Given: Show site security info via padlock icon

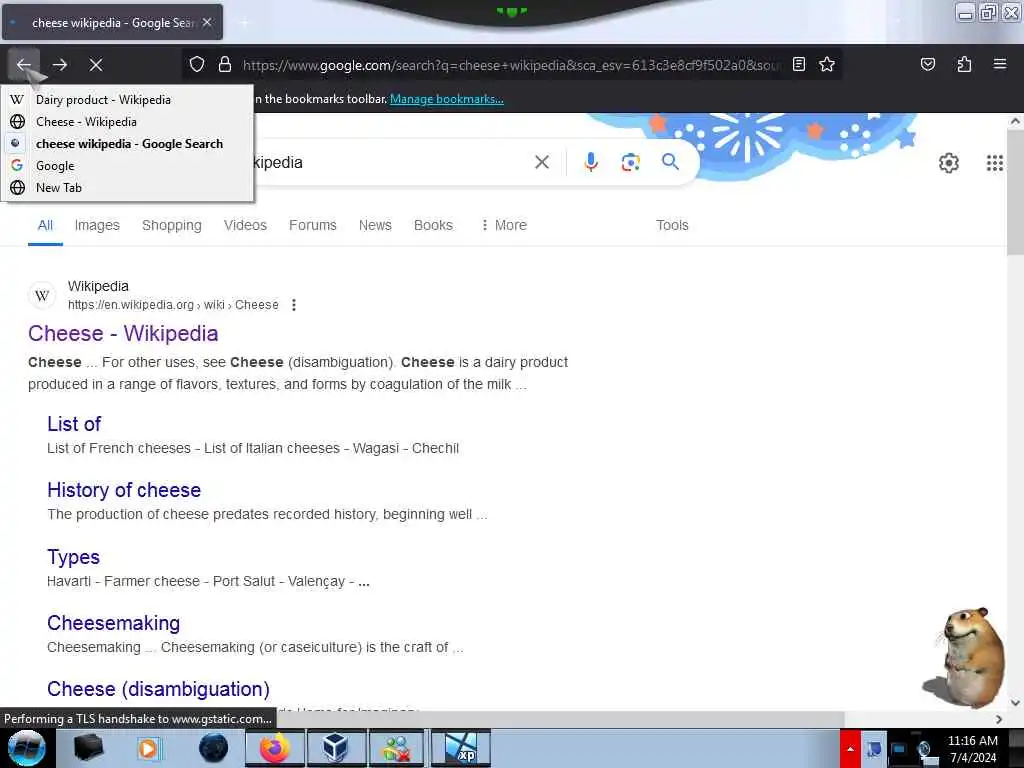Looking at the screenshot, I should pos(225,65).
